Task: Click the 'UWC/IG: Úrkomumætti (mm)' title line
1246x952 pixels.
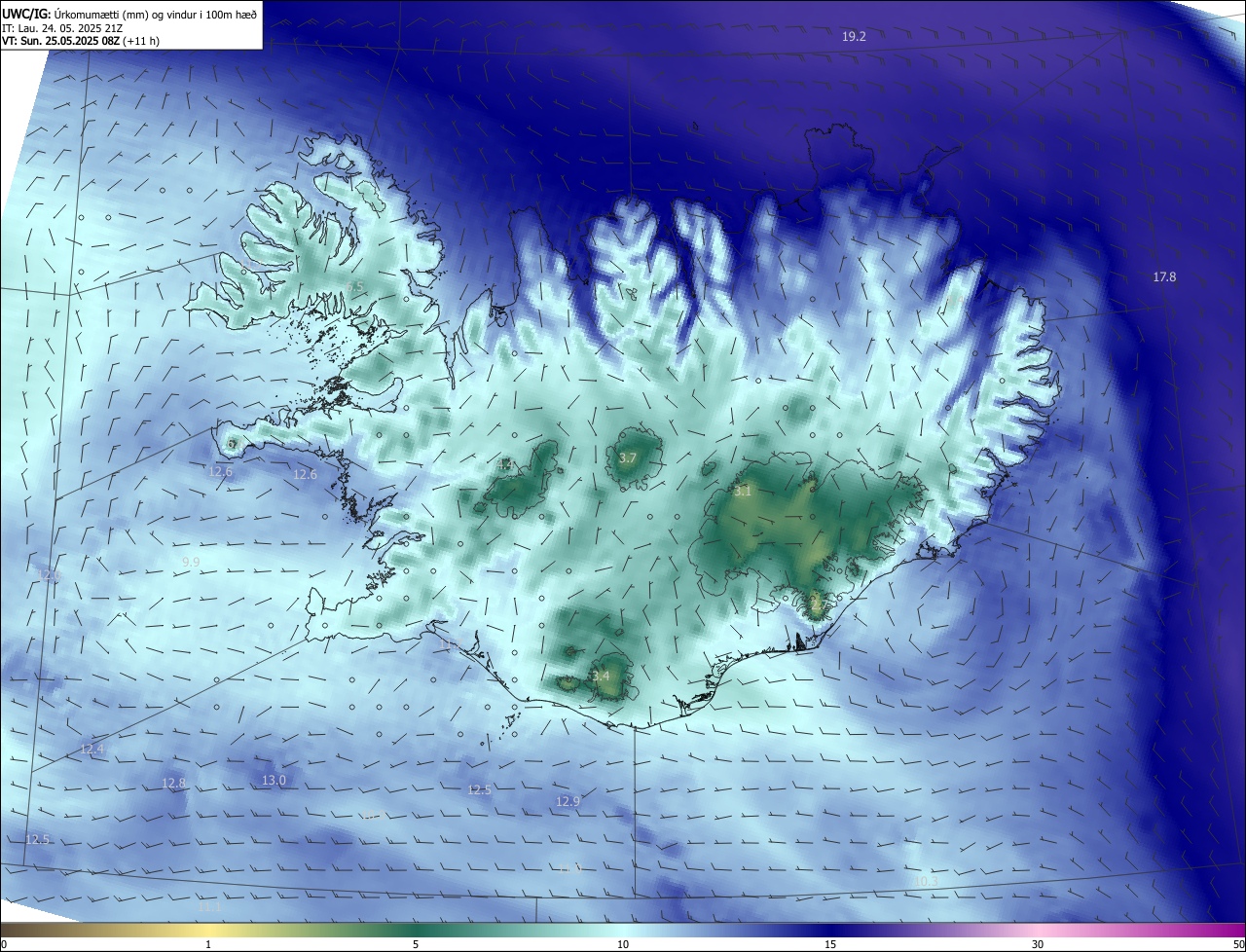Action: point(129,14)
